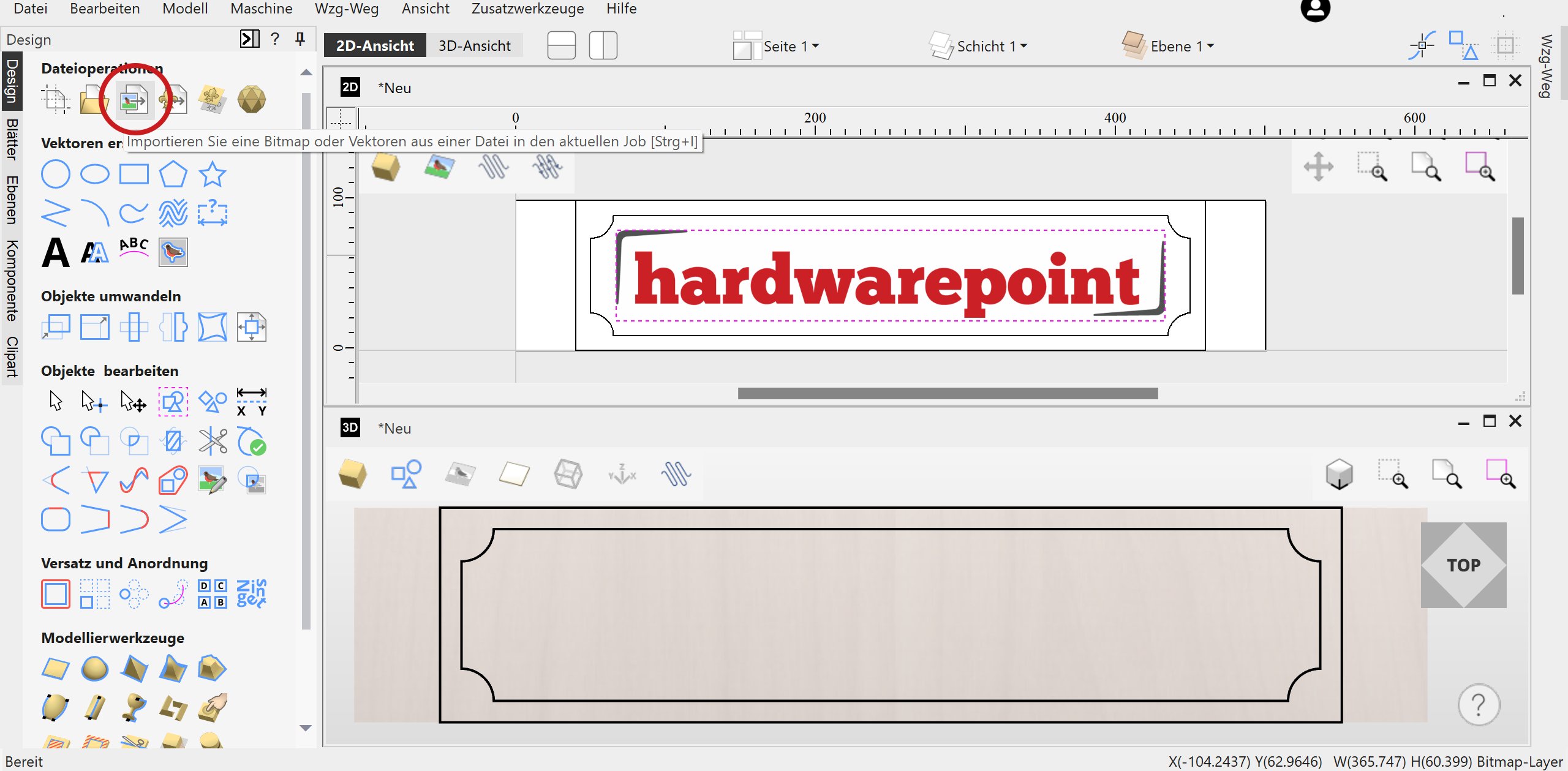1568x771 pixels.
Task: Select the hardwarepoint bitmap in 2D view
Action: 890,276
